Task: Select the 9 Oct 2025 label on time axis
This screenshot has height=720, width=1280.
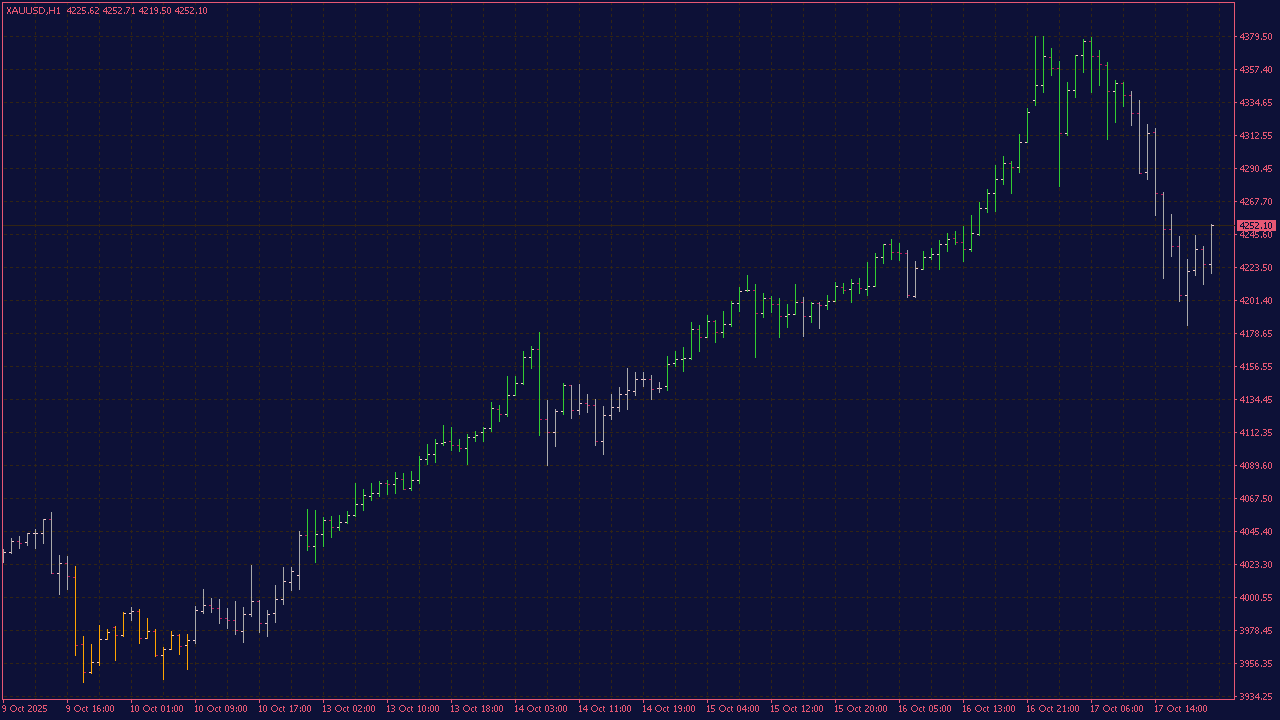Action: pos(25,708)
